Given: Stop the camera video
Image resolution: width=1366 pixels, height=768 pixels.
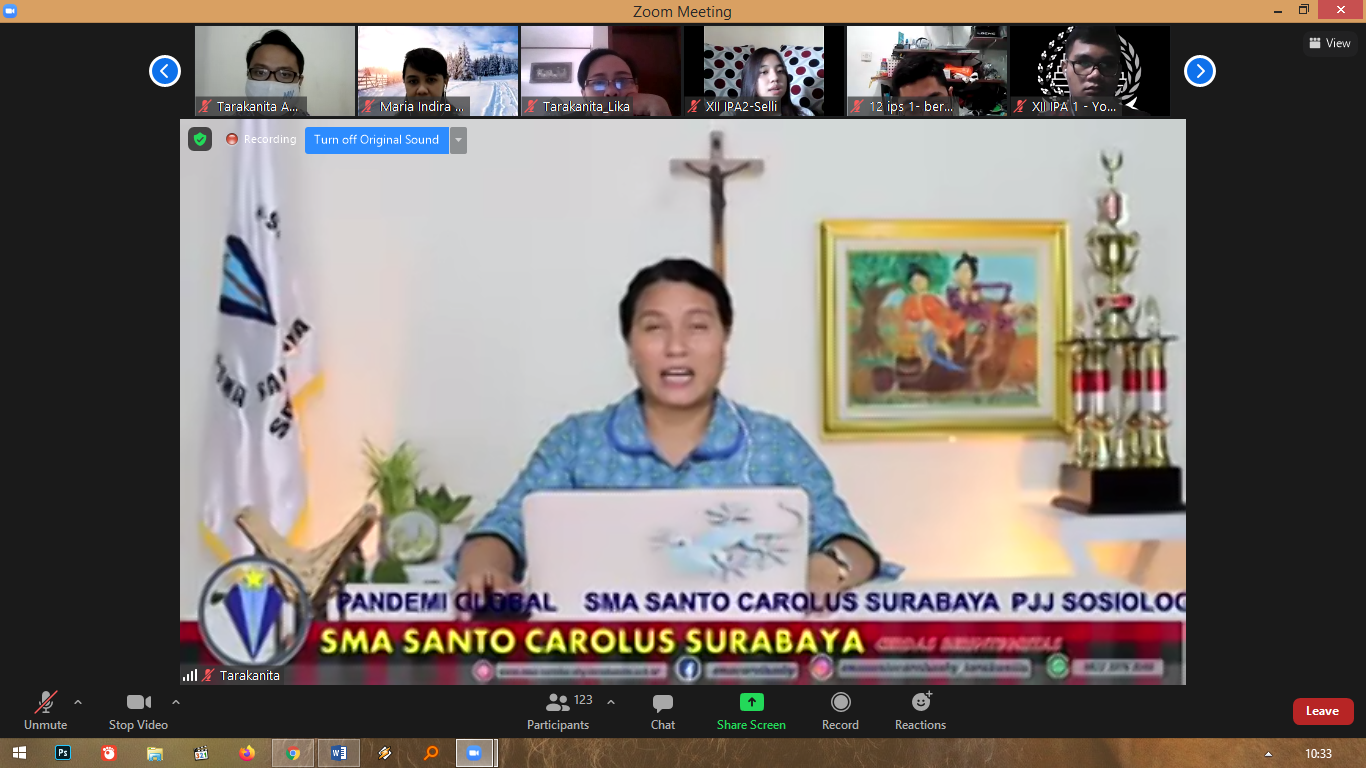Looking at the screenshot, I should [138, 710].
